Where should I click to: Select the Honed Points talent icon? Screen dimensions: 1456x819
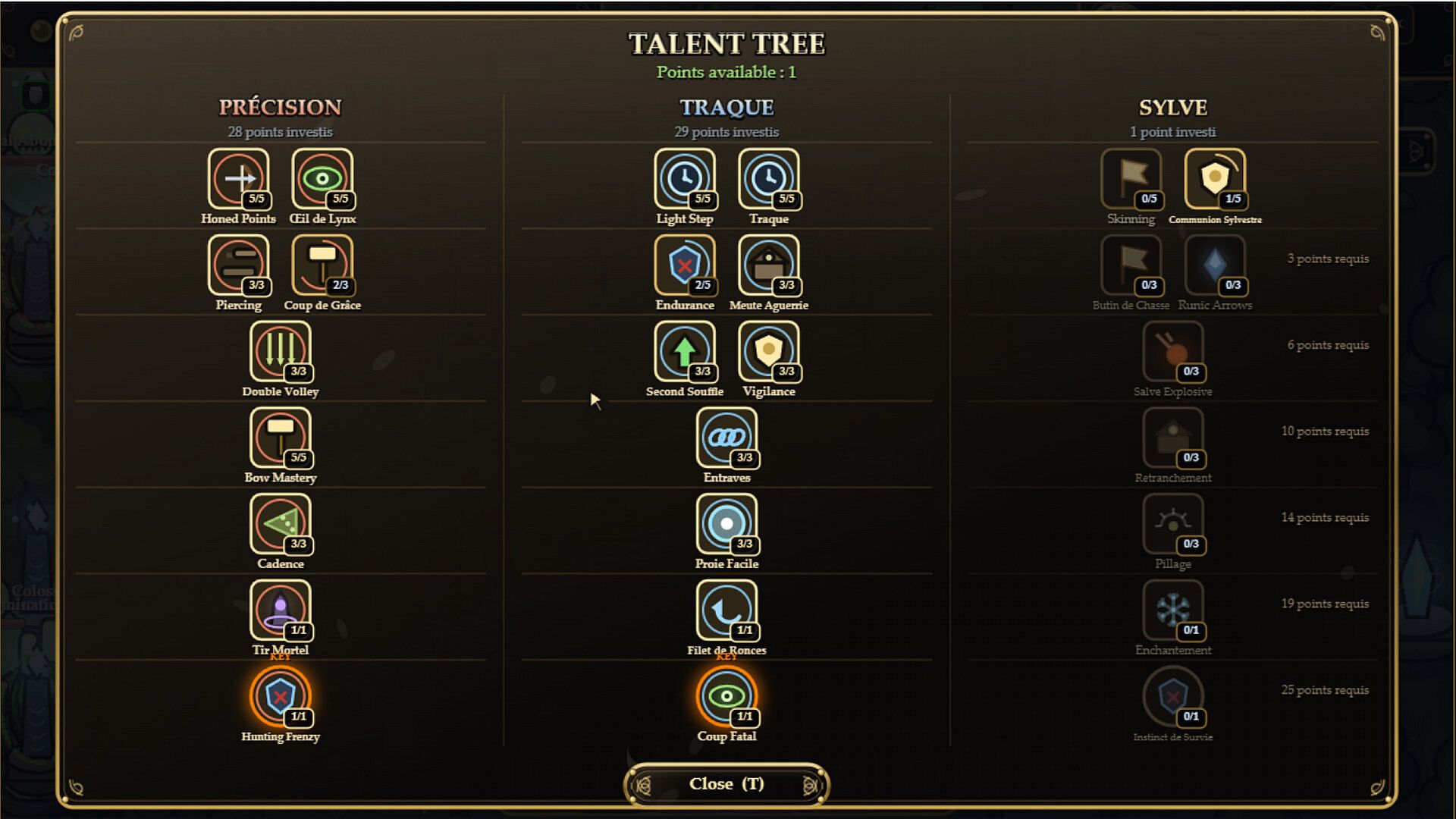238,179
